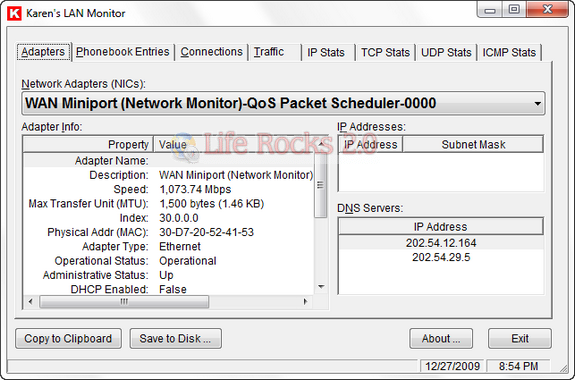Select the Index 30.0.0.0 row

pos(169,218)
